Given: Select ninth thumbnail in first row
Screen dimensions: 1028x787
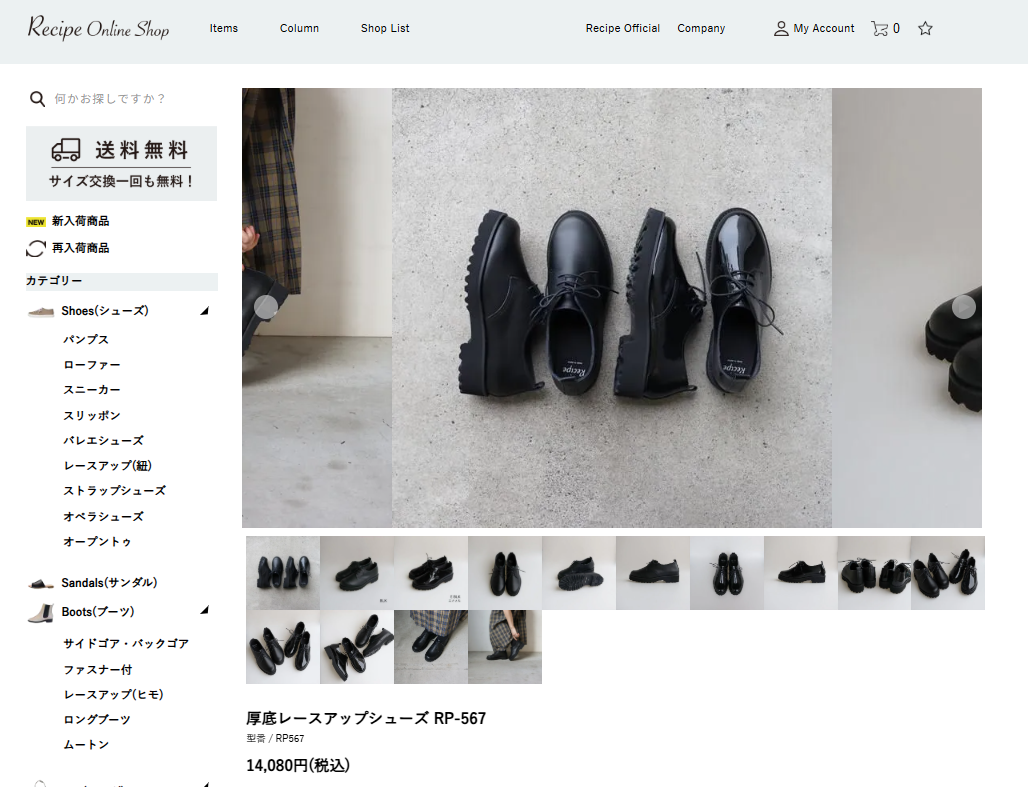Looking at the screenshot, I should tap(875, 573).
